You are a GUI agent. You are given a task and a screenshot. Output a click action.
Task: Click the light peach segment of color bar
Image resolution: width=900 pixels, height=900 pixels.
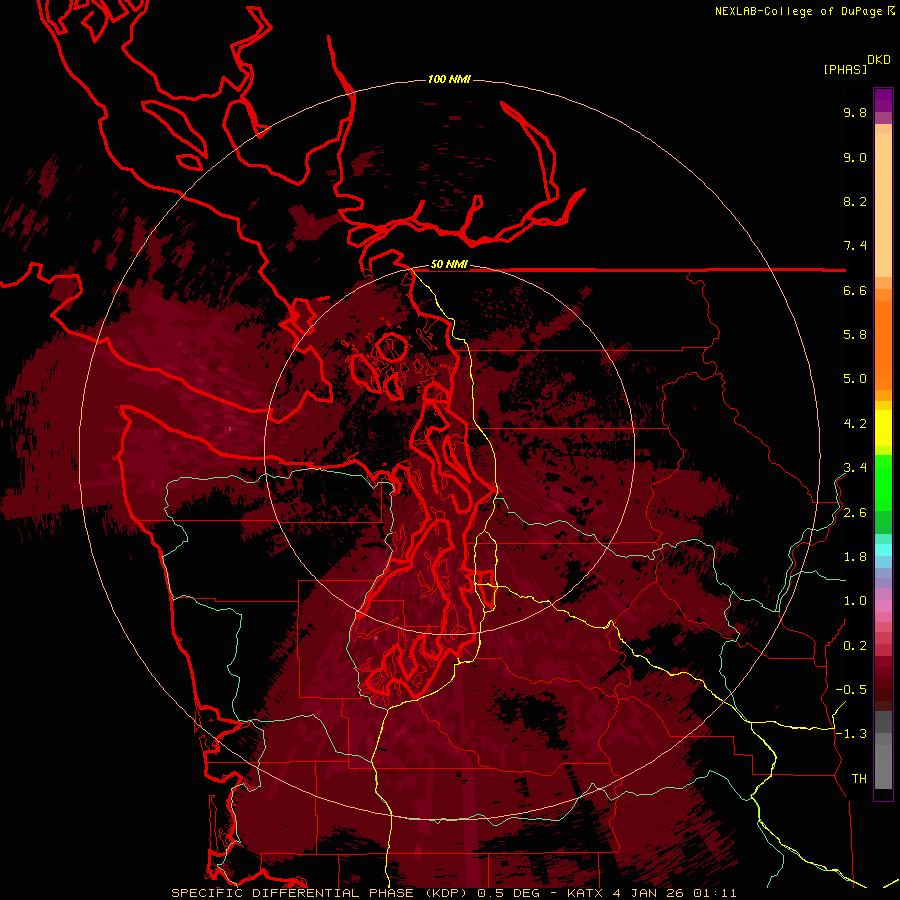tap(883, 205)
